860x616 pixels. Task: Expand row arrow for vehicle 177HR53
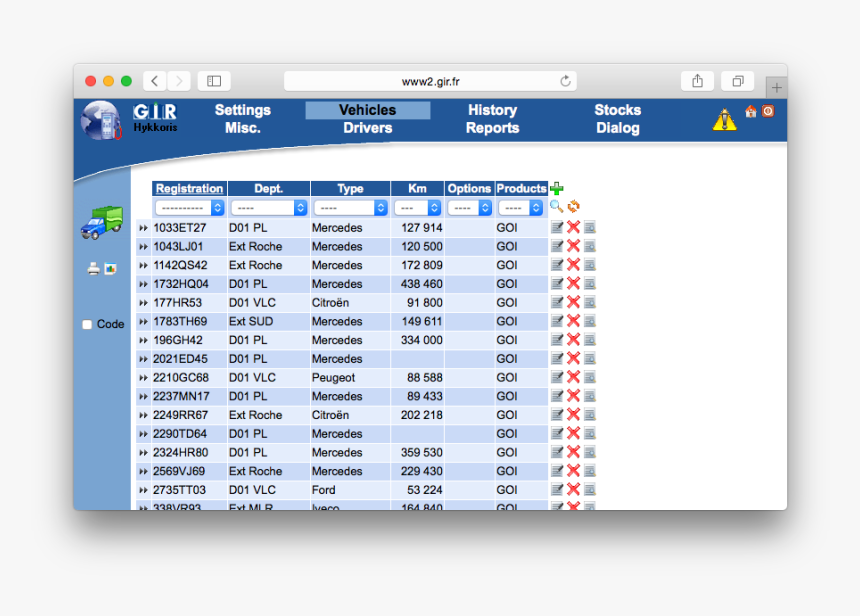pos(144,303)
